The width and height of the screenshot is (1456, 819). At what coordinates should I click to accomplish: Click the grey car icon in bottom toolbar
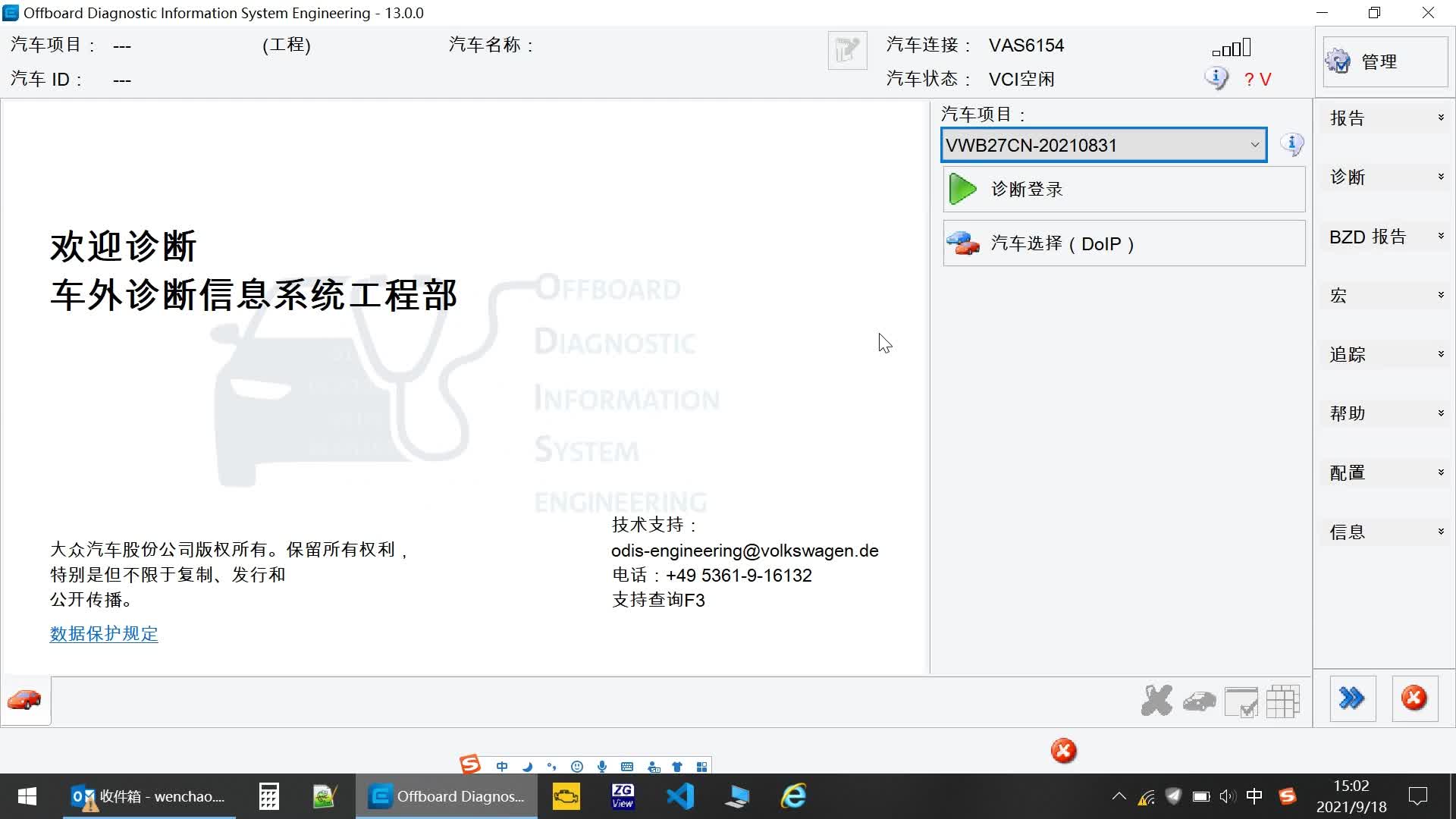tap(1199, 701)
